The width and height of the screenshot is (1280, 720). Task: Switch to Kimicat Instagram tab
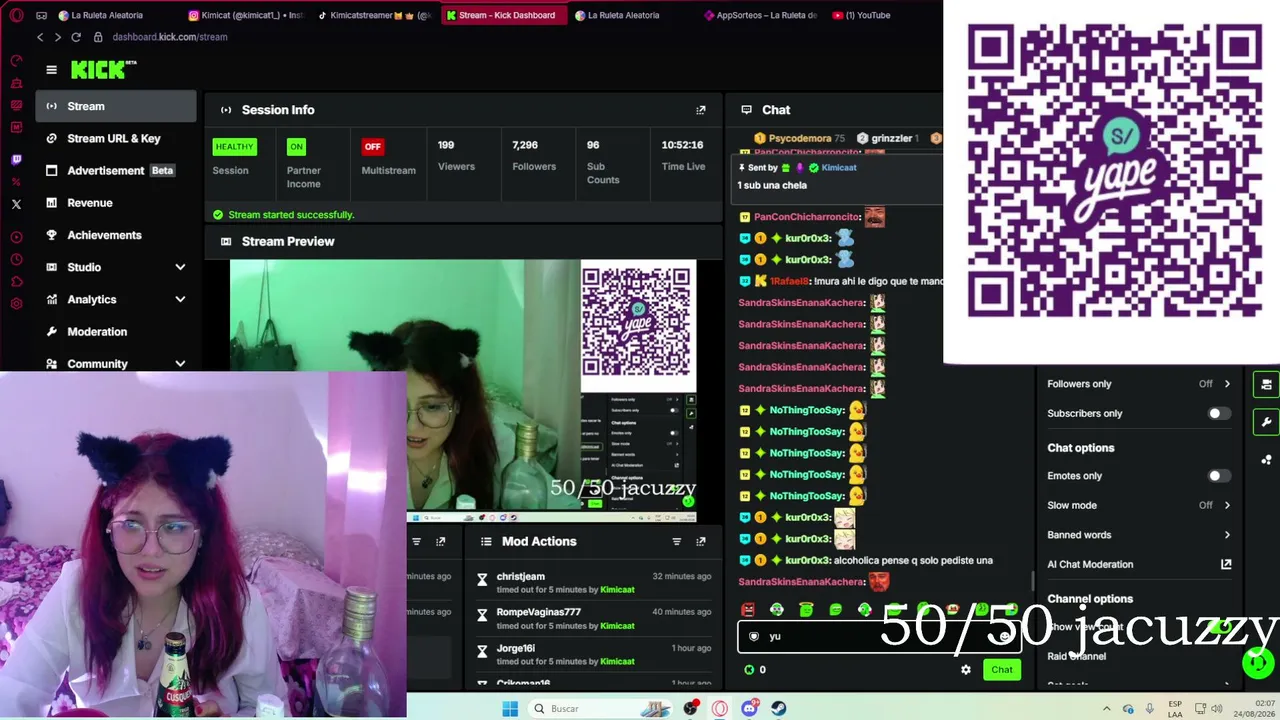pos(245,15)
